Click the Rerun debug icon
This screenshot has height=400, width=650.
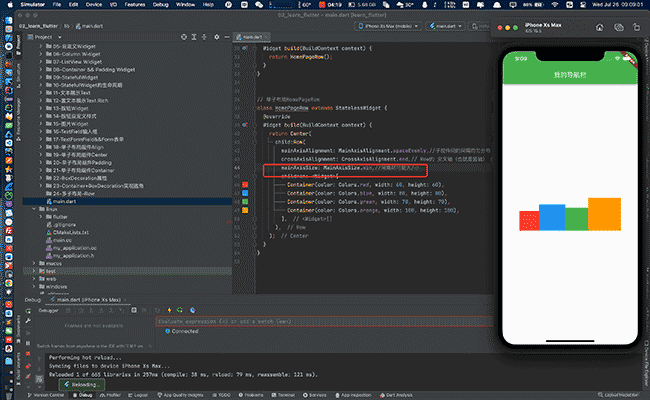pos(28,311)
